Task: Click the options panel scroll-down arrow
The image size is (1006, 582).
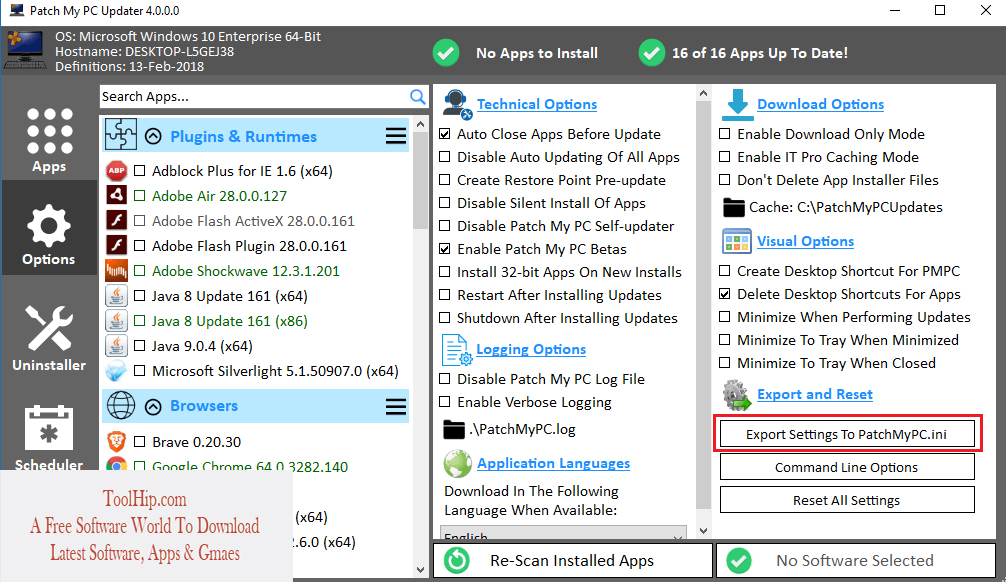Action: pos(703,531)
